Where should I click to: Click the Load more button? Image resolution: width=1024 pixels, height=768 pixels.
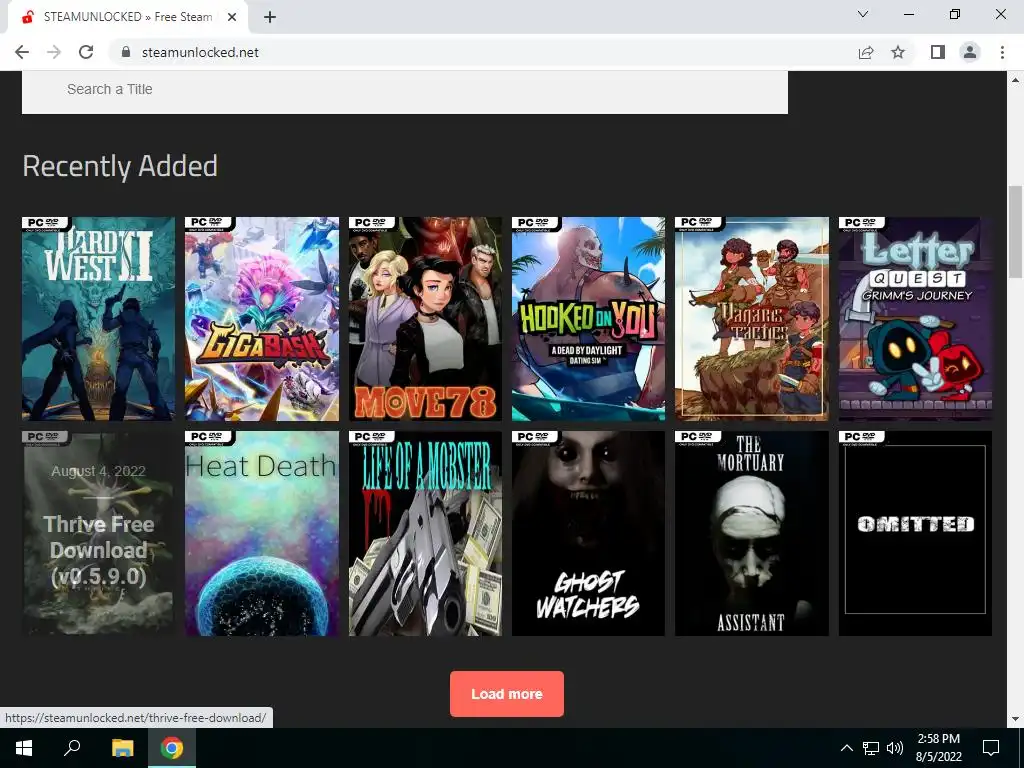coord(507,694)
